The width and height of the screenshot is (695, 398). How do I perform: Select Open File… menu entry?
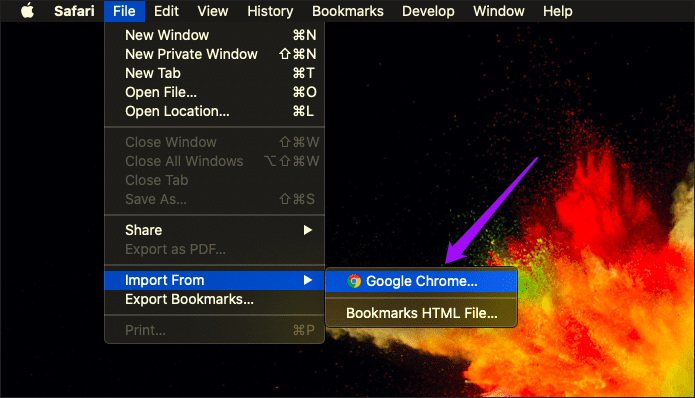click(x=215, y=92)
